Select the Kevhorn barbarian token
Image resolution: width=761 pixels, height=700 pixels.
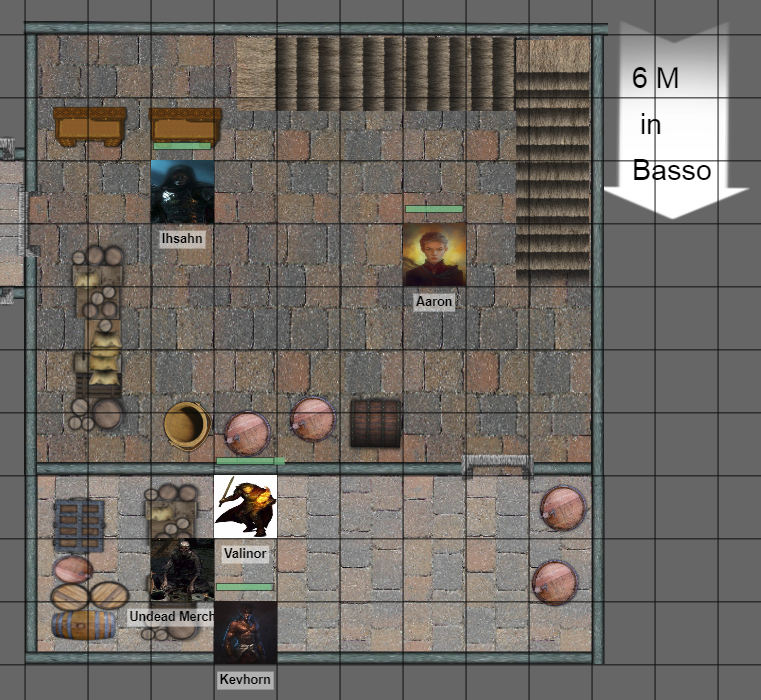click(x=246, y=633)
